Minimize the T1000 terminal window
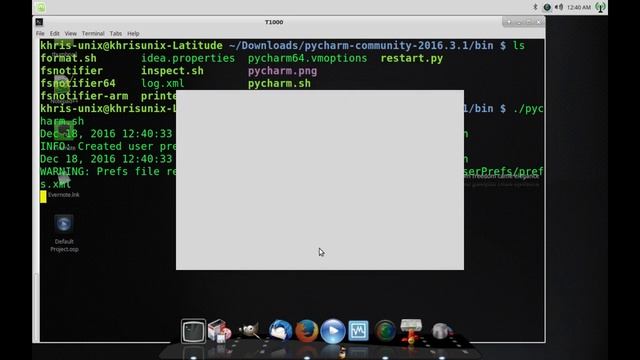Image resolution: width=640 pixels, height=360 pixels. [519, 22]
